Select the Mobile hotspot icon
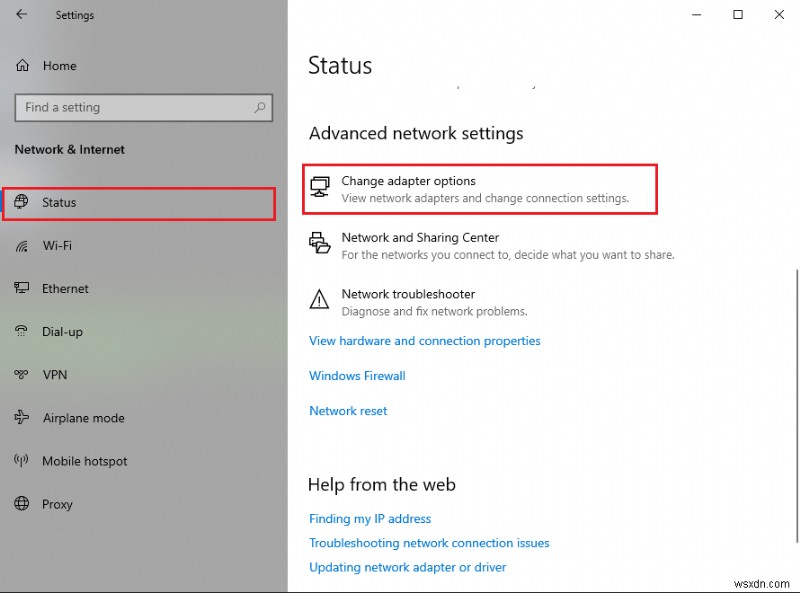800x593 pixels. coord(21,461)
